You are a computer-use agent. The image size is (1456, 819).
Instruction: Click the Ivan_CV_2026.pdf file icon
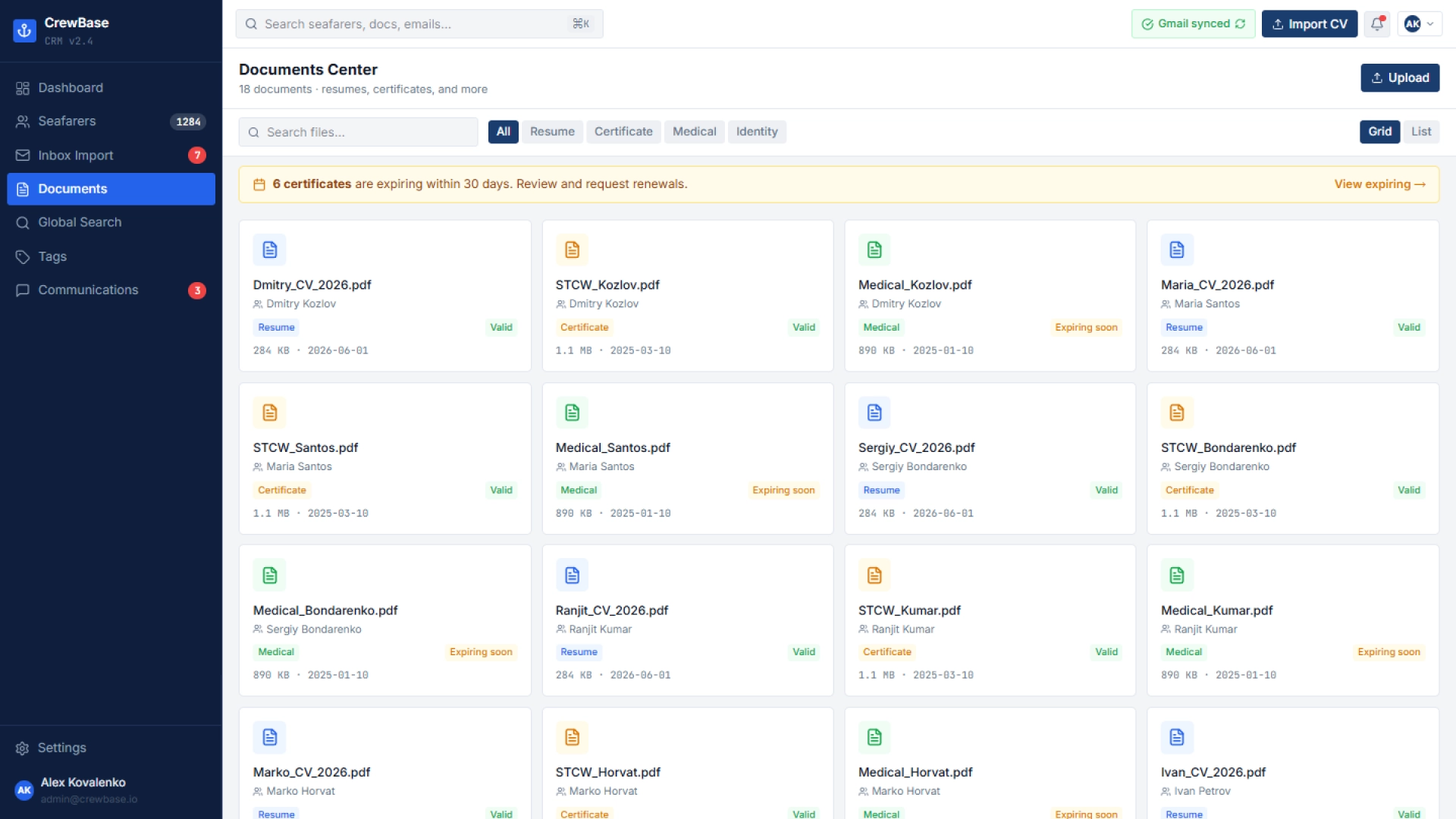pos(1177,737)
